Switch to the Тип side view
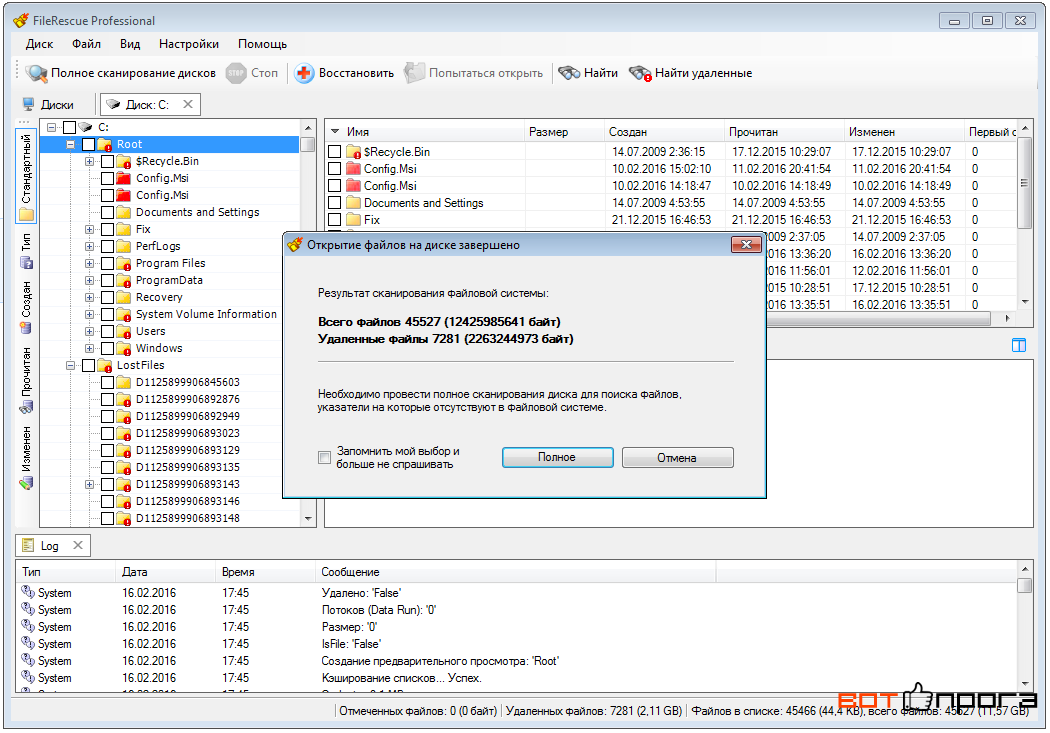 tap(26, 251)
